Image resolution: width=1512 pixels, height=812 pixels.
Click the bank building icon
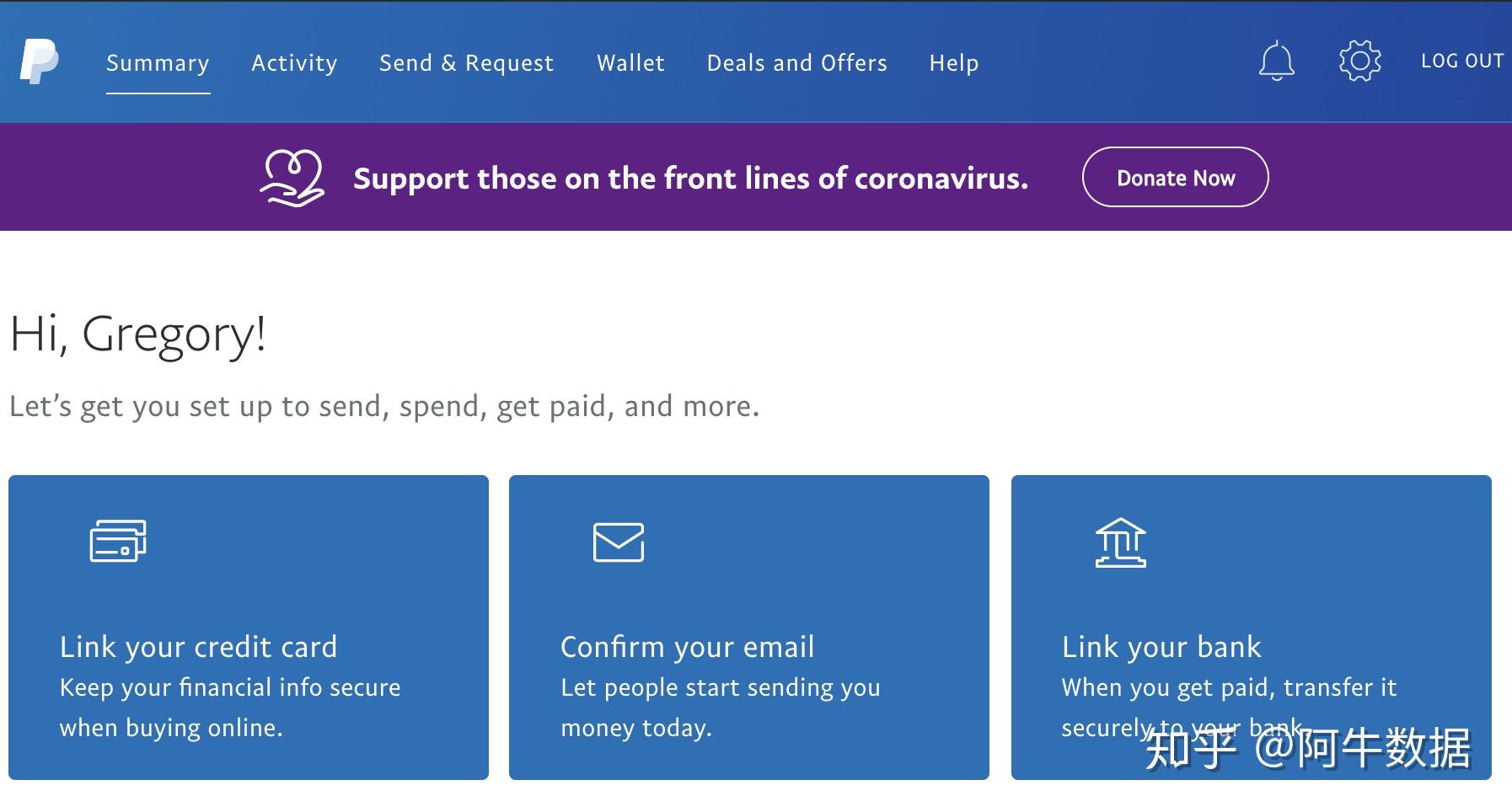(1120, 542)
